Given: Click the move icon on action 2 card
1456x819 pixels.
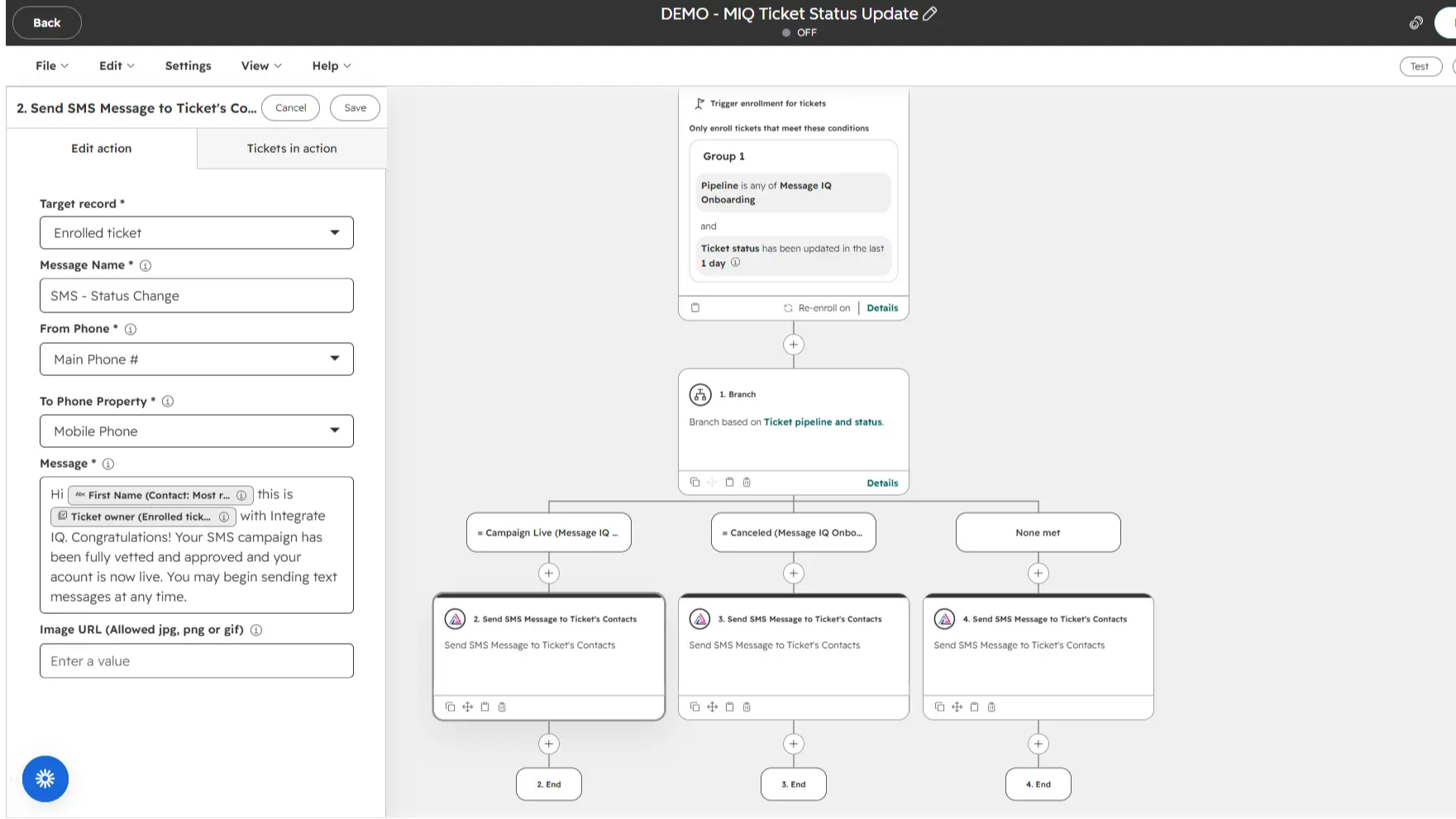Looking at the screenshot, I should click(x=468, y=707).
